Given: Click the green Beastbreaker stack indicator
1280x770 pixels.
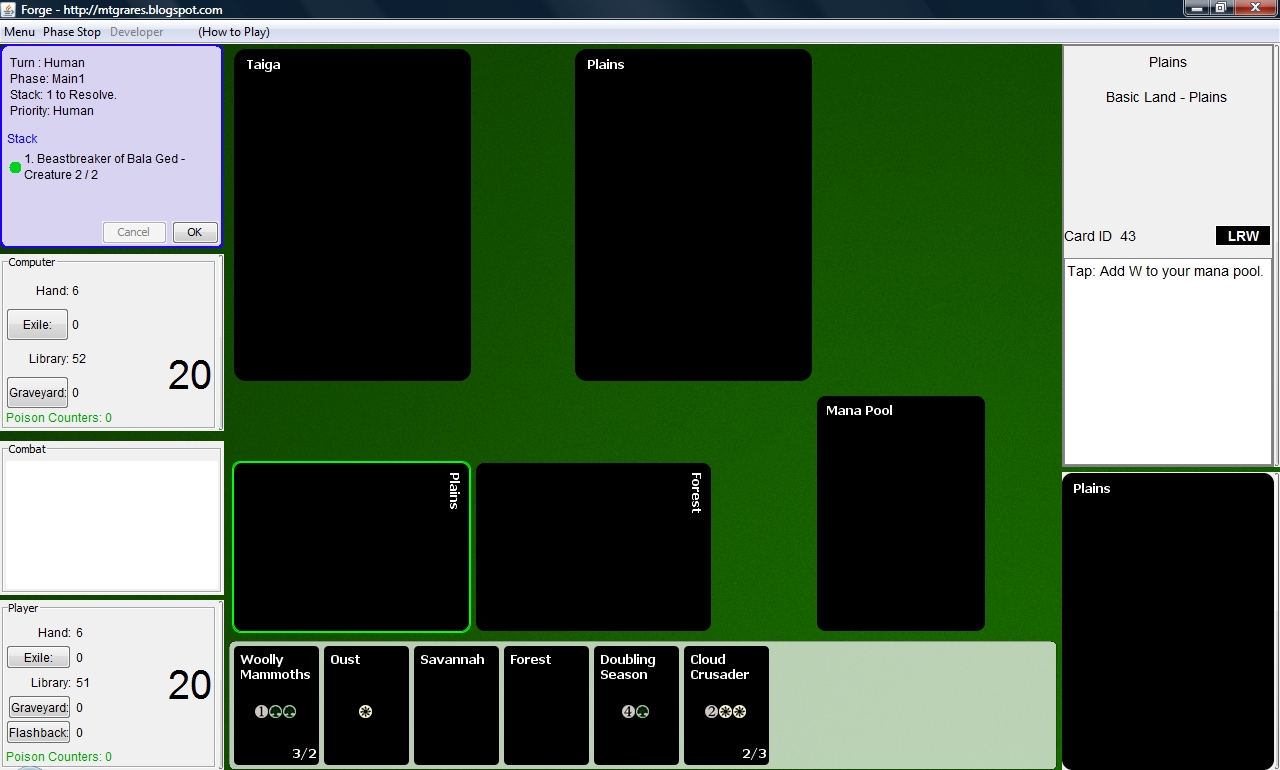Looking at the screenshot, I should [15, 167].
